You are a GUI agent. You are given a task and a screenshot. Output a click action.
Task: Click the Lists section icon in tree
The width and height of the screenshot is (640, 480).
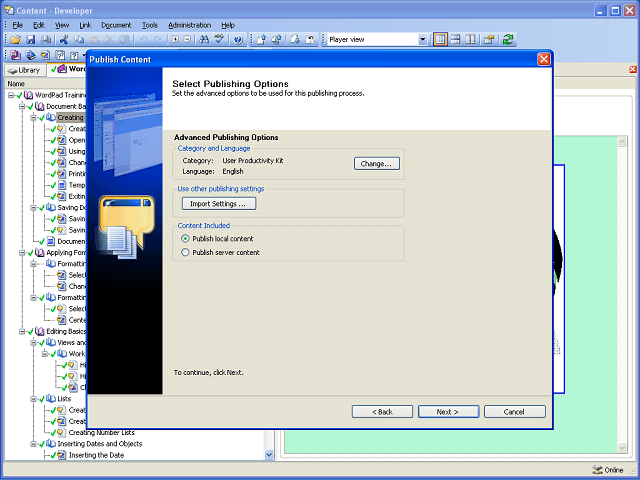pos(51,398)
